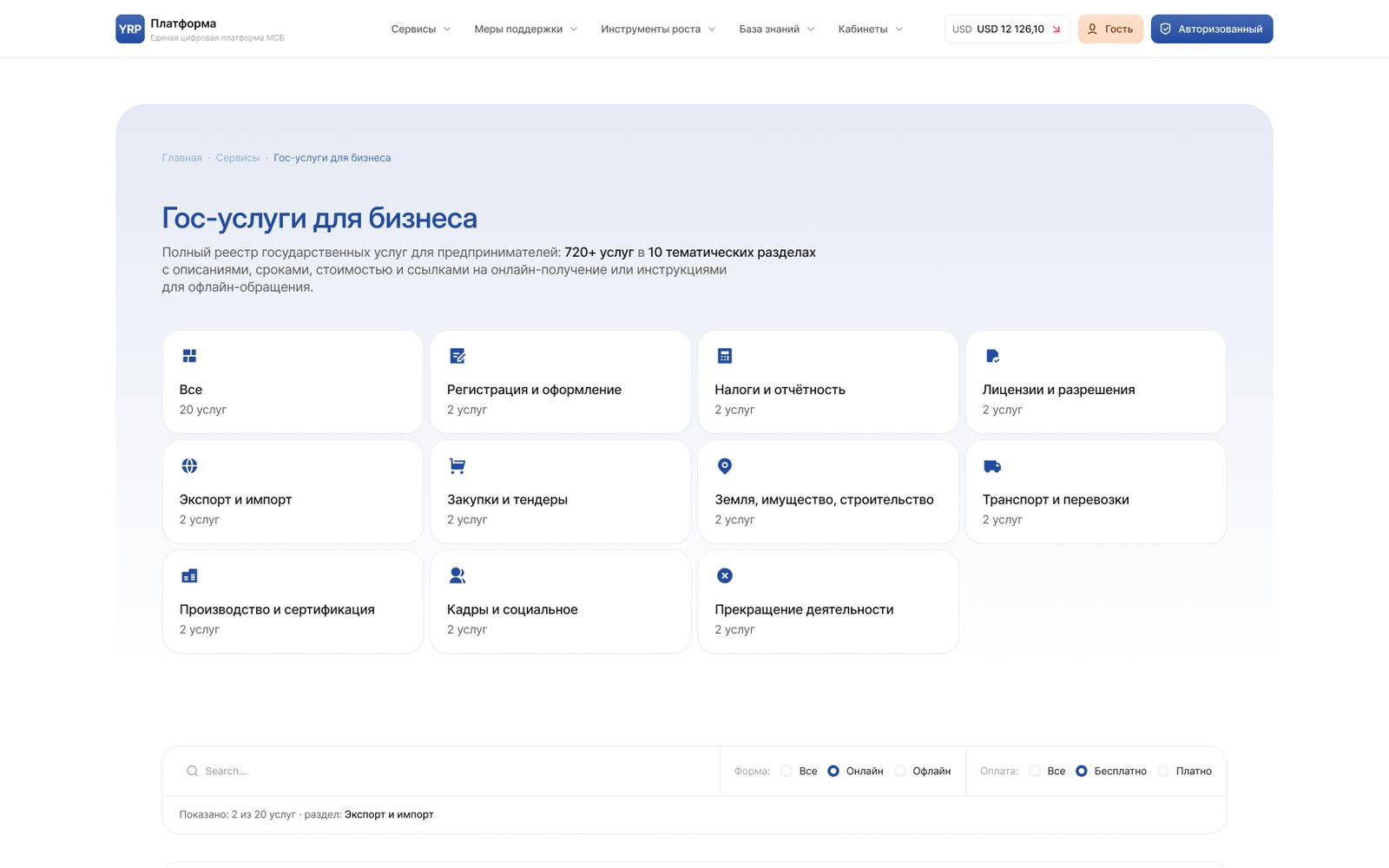Expand the Сервисы menu chevron
The image size is (1389, 868).
click(447, 30)
